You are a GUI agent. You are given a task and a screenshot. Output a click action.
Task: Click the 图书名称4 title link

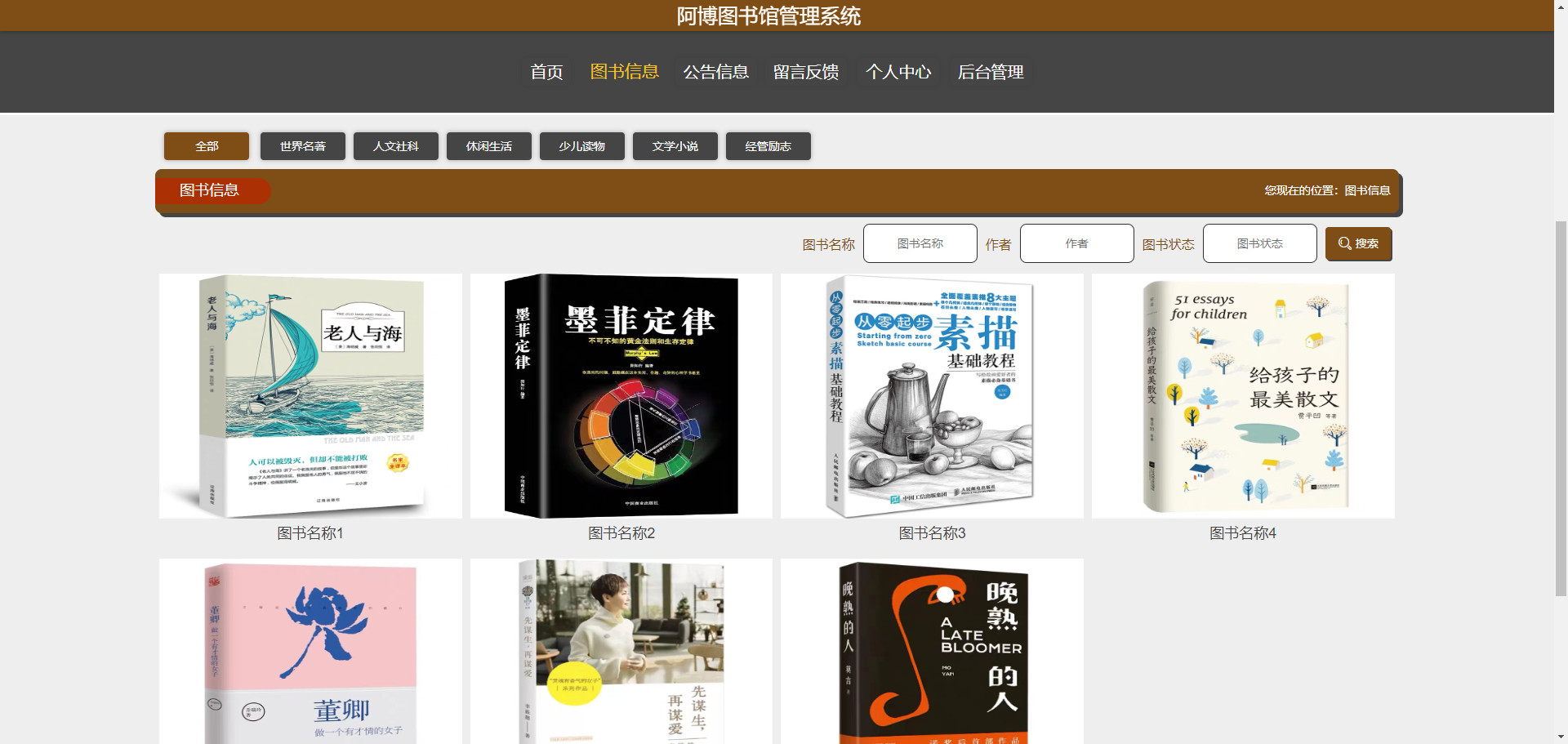coord(1243,533)
